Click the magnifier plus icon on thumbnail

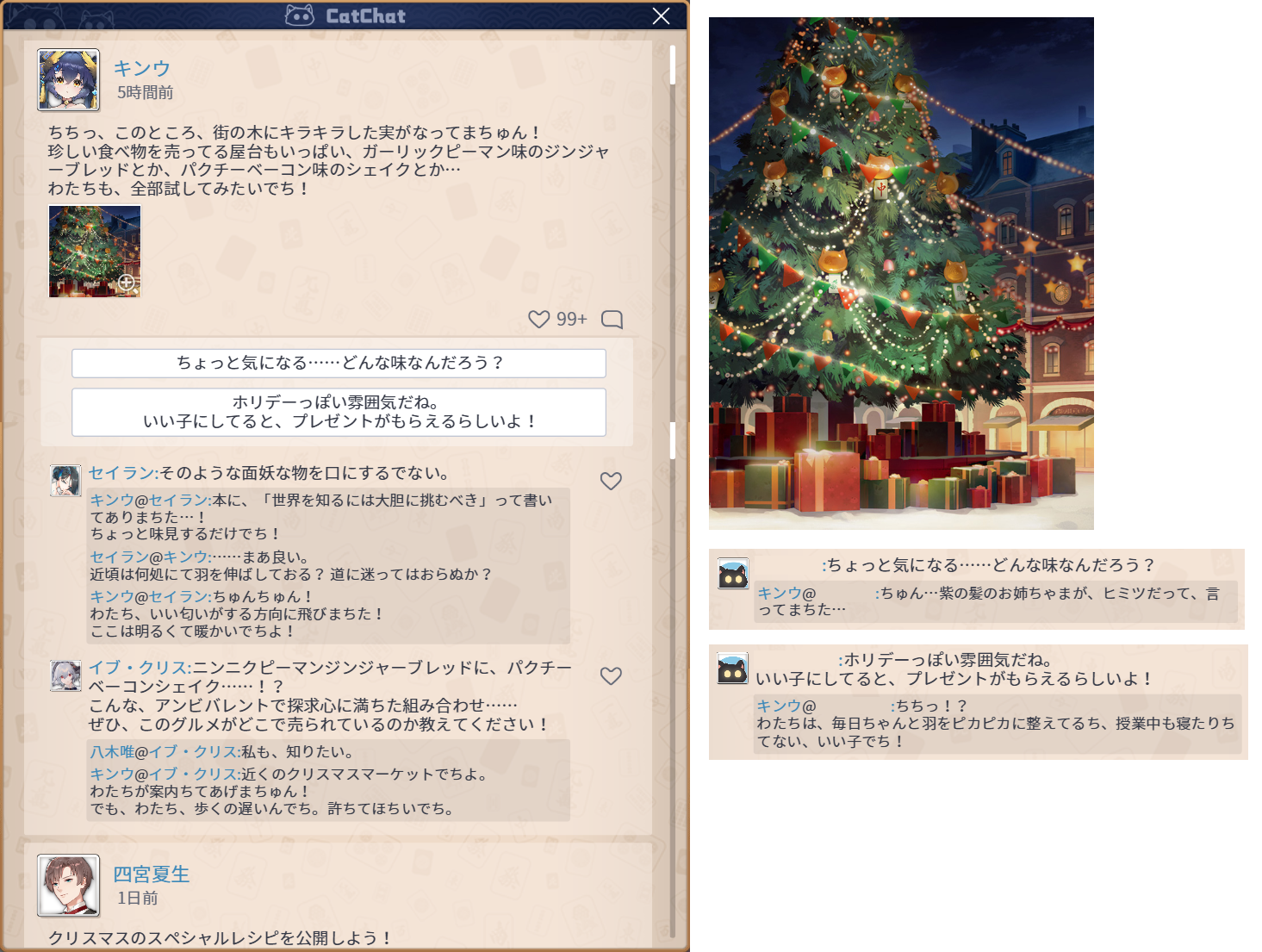pyautogui.click(x=127, y=283)
